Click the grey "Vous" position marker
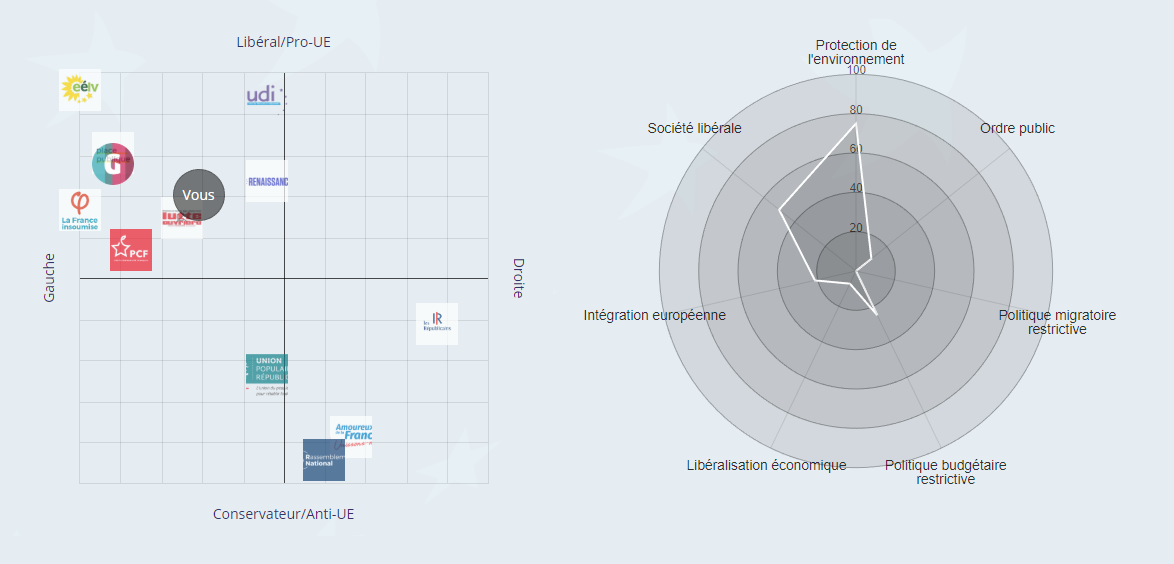Screen dimensions: 1174x564 pyautogui.click(x=199, y=195)
